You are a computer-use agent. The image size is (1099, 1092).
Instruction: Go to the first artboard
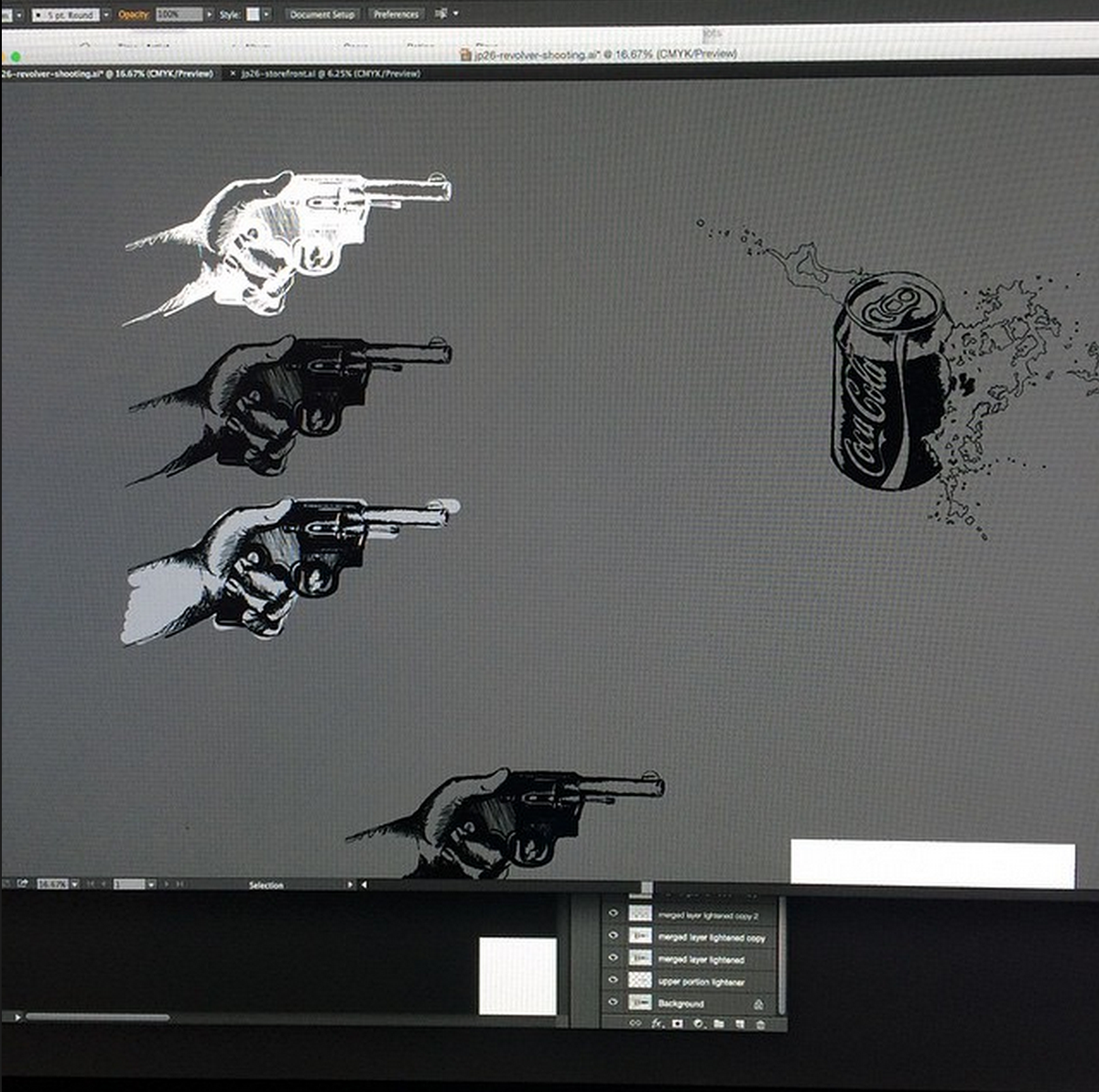91,885
